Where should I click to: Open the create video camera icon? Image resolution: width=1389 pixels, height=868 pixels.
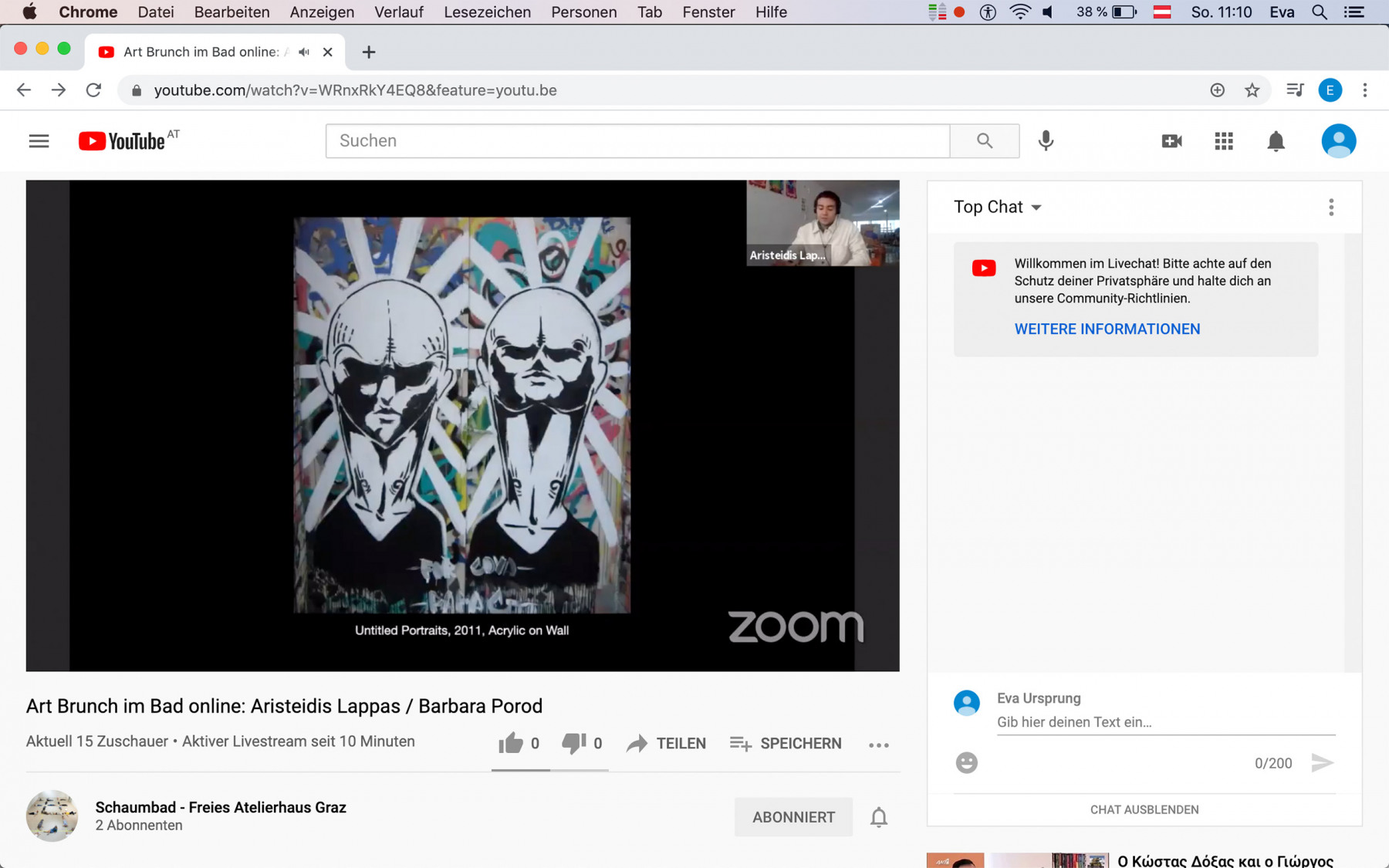(x=1171, y=141)
